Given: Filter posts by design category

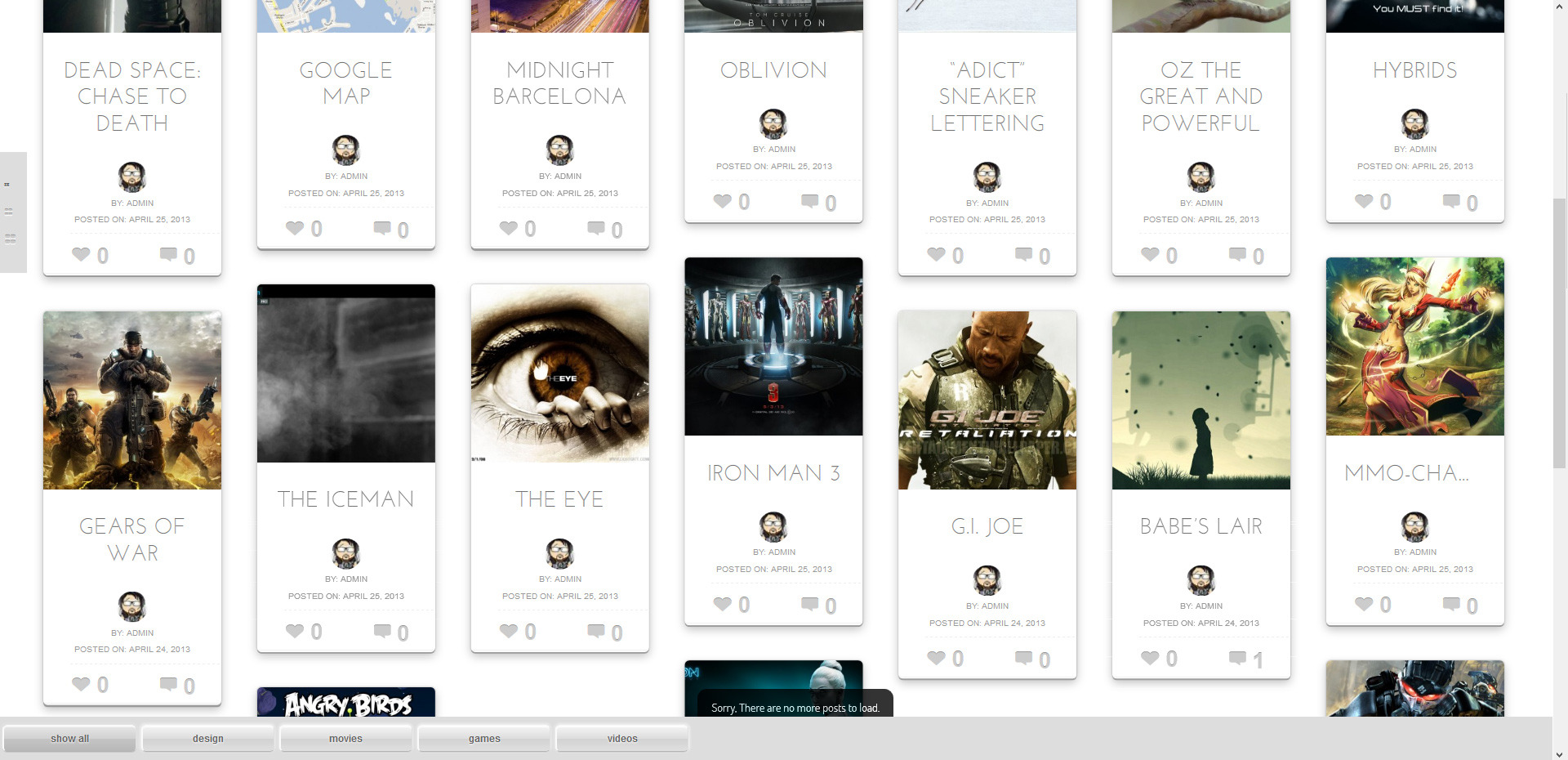Looking at the screenshot, I should click(x=208, y=739).
